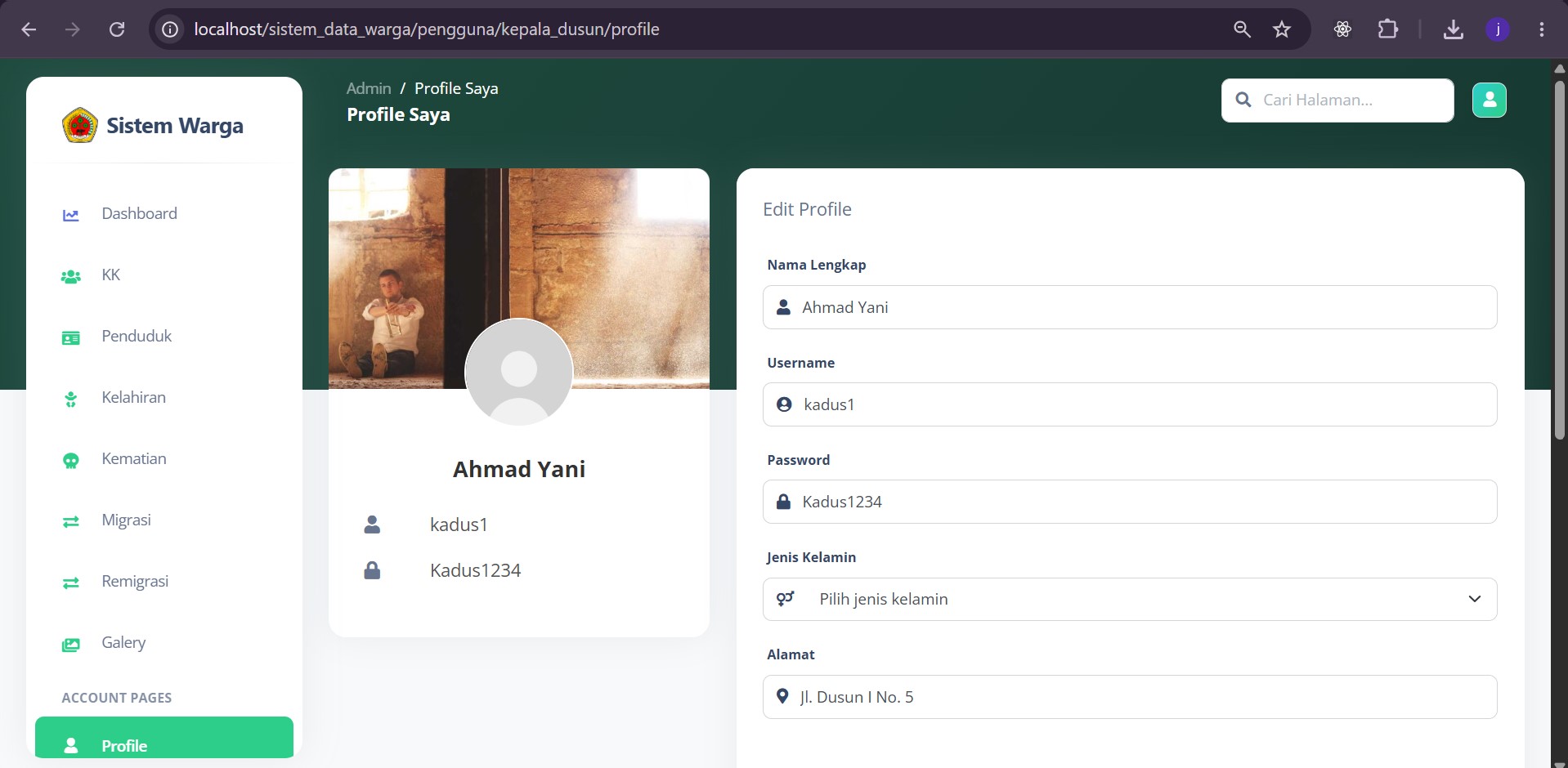
Task: Click the Cari Halaman search field
Action: tap(1337, 100)
